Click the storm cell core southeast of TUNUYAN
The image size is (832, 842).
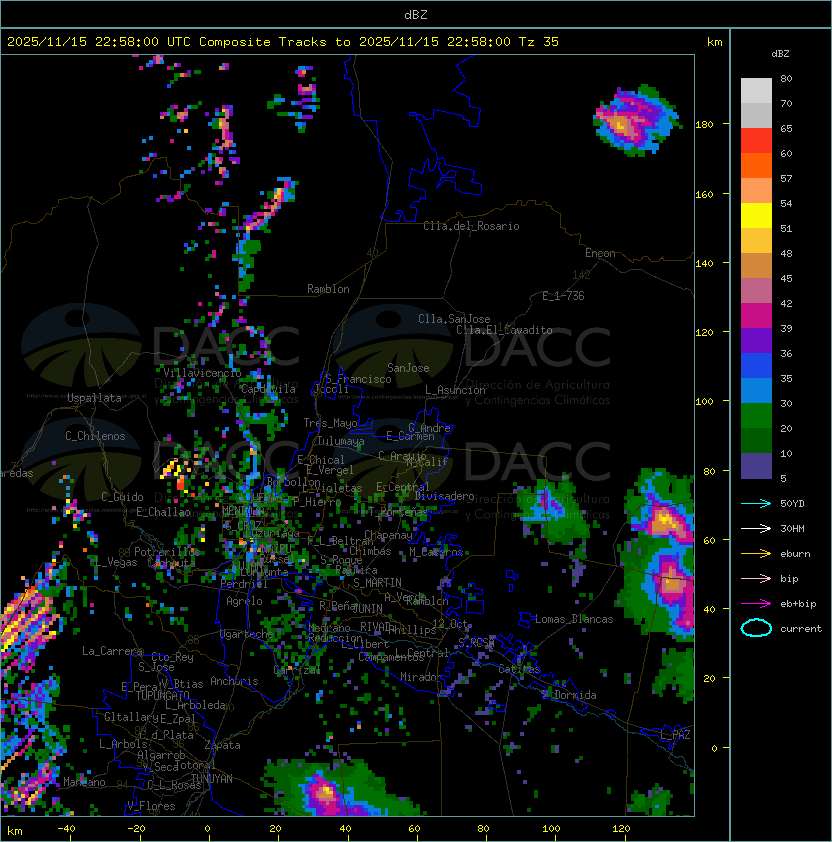click(x=326, y=792)
